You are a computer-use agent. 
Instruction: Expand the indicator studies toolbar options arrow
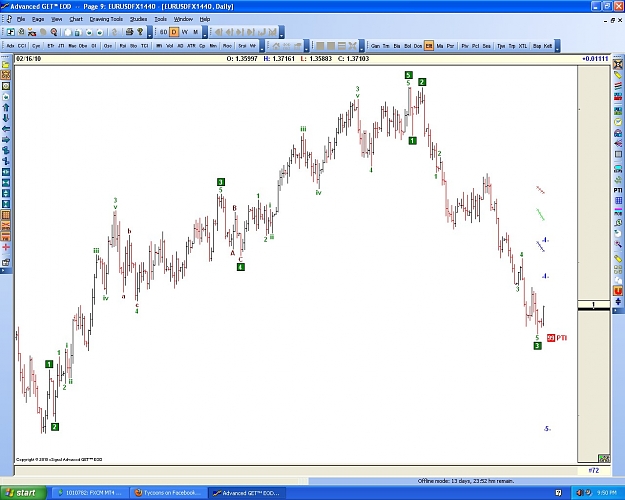tap(262, 46)
